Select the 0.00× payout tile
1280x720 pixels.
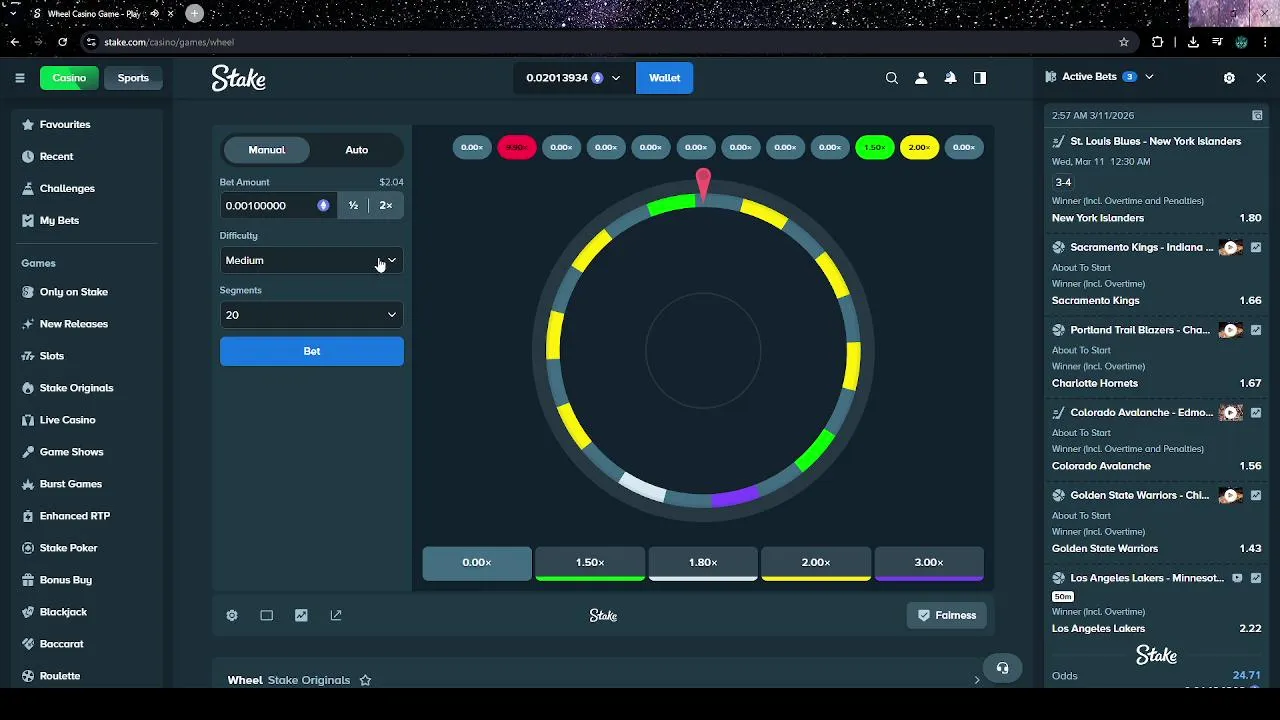click(477, 563)
